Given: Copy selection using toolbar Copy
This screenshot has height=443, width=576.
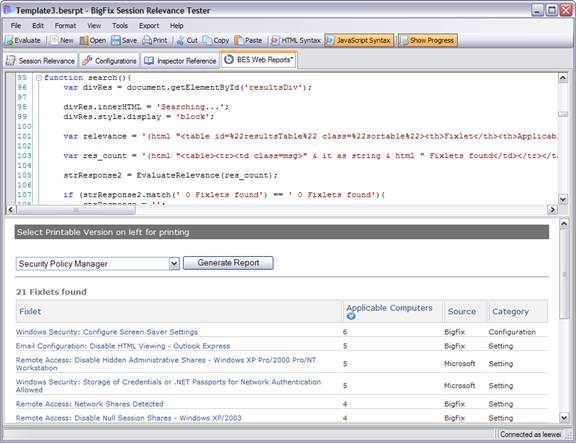Looking at the screenshot, I should coord(216,40).
